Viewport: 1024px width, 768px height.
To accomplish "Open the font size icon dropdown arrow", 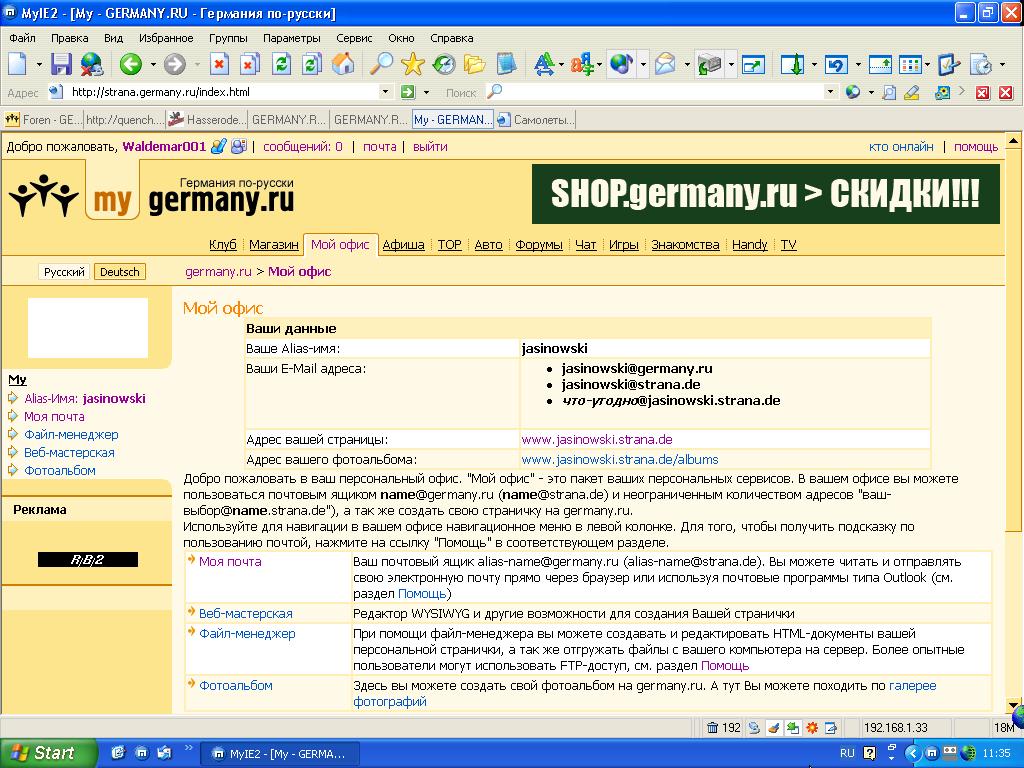I will pos(561,64).
